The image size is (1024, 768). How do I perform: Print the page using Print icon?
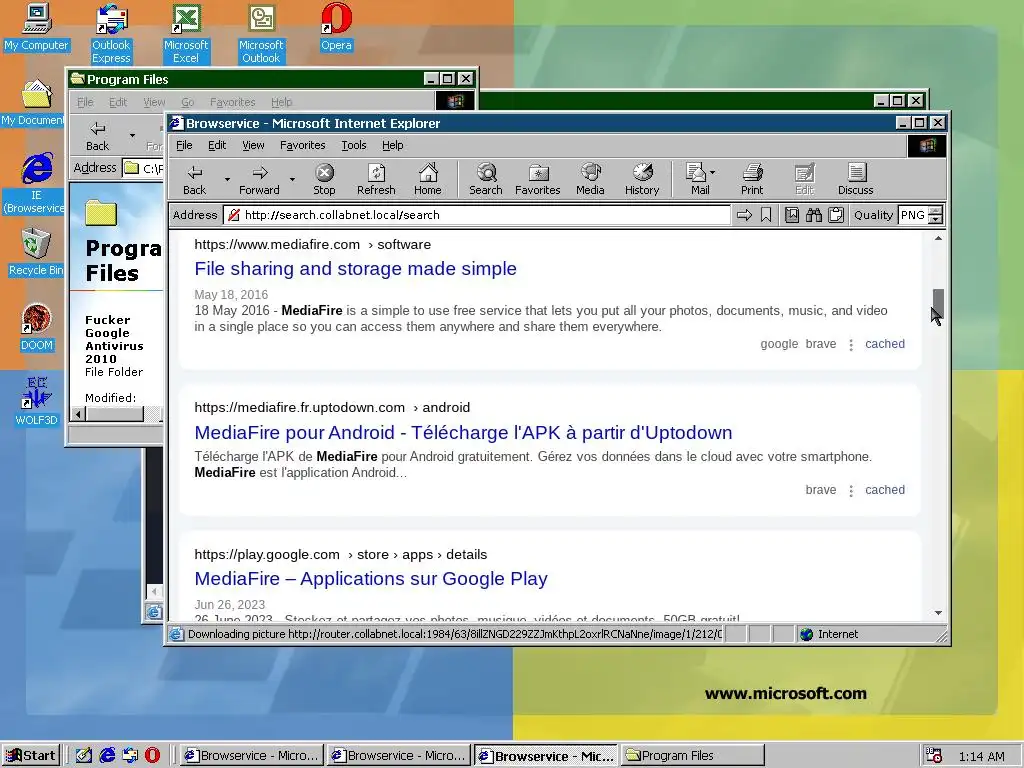752,179
